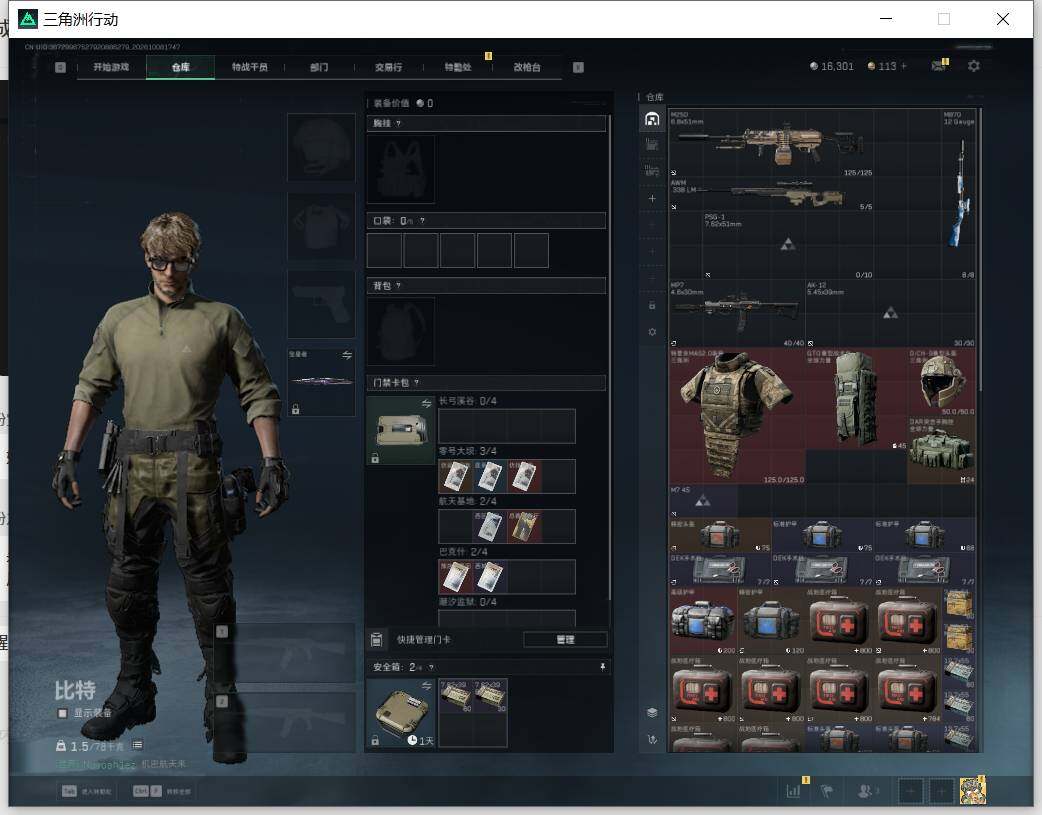Viewport: 1042px width, 815px height.
Task: Expand the 背包 help tooltip
Action: point(398,286)
